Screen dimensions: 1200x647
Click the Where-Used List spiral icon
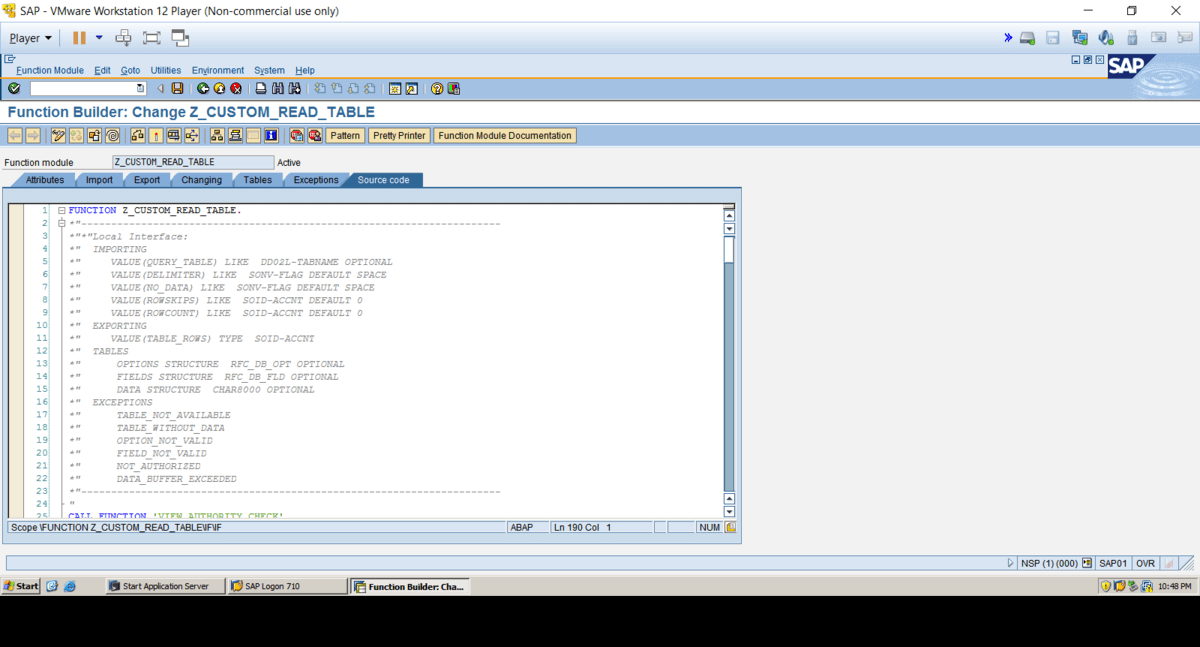112,136
